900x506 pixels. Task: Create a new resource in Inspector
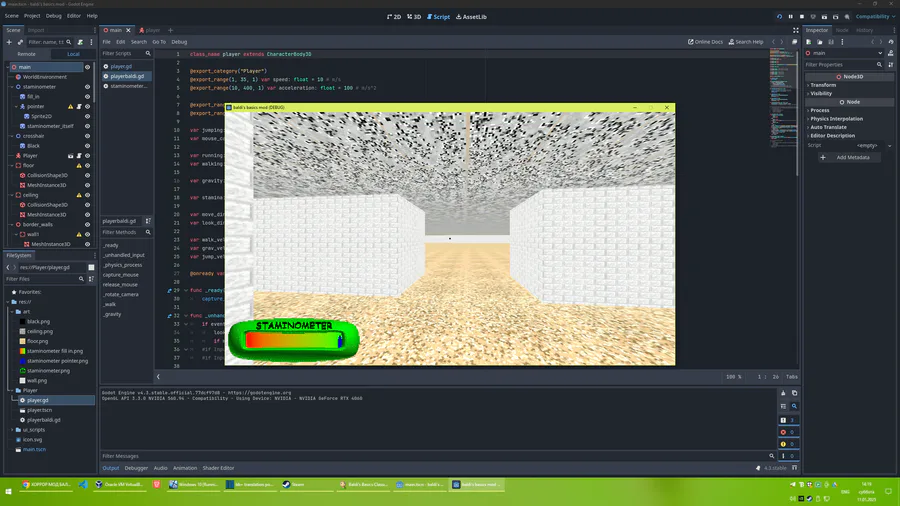[x=809, y=42]
